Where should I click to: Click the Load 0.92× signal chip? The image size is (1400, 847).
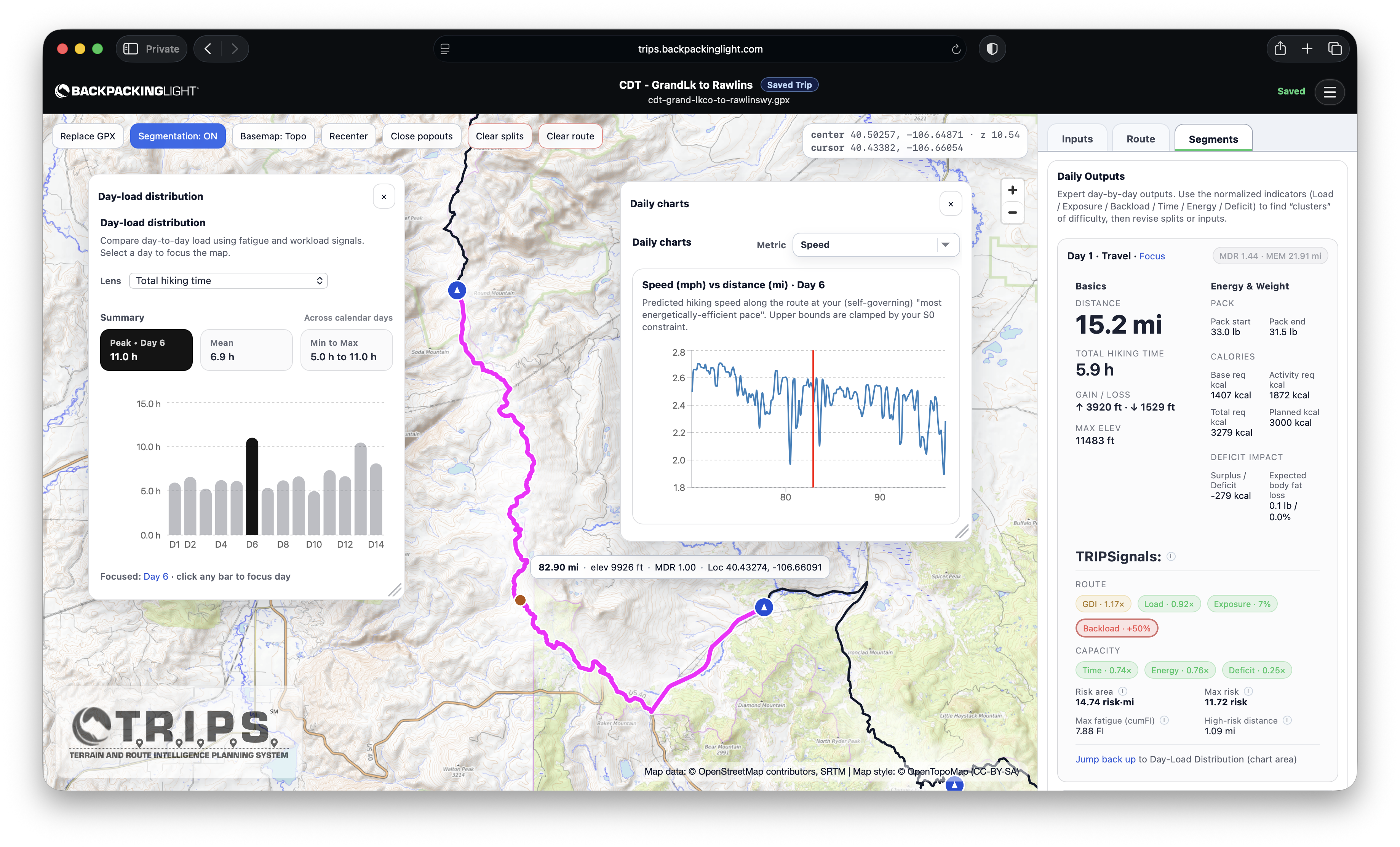click(1169, 604)
